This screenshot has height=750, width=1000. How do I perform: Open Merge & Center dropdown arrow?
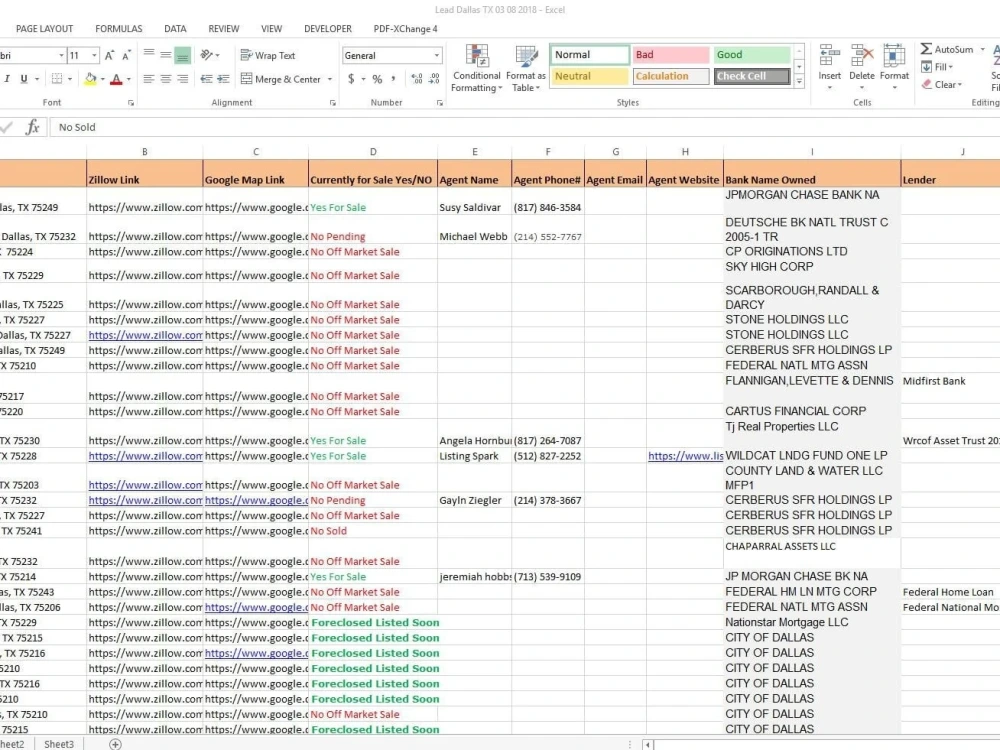(x=330, y=79)
